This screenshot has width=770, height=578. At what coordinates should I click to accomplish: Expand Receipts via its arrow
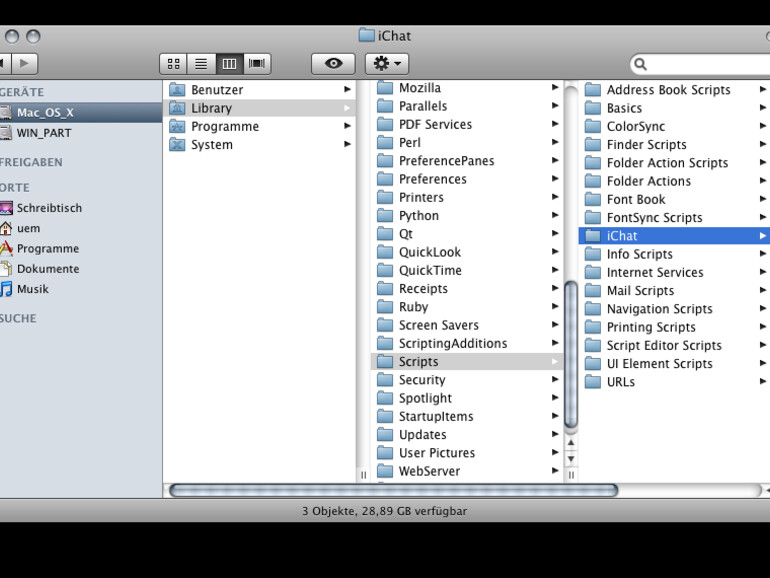point(555,288)
